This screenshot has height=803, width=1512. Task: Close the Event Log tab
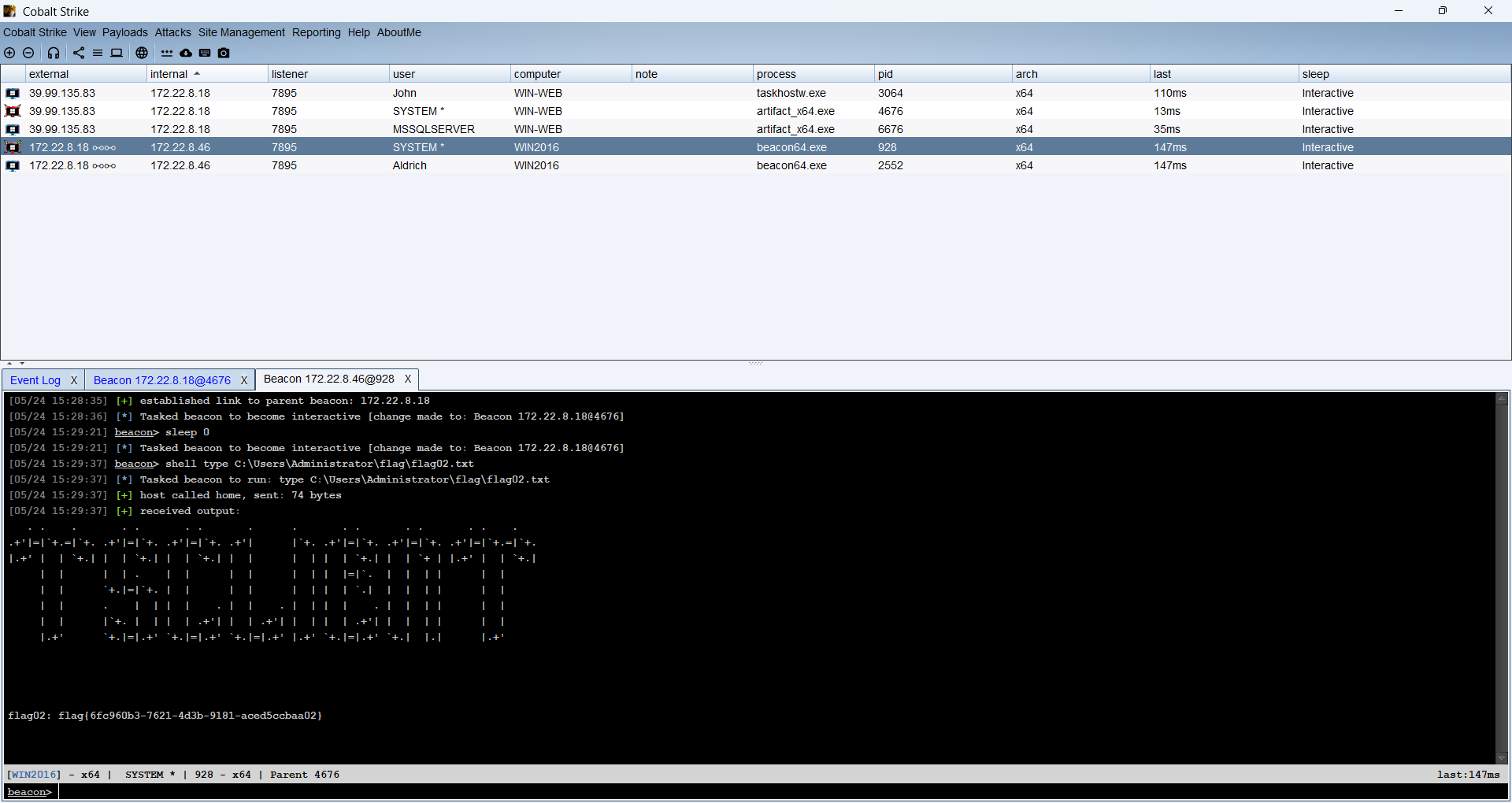tap(74, 380)
